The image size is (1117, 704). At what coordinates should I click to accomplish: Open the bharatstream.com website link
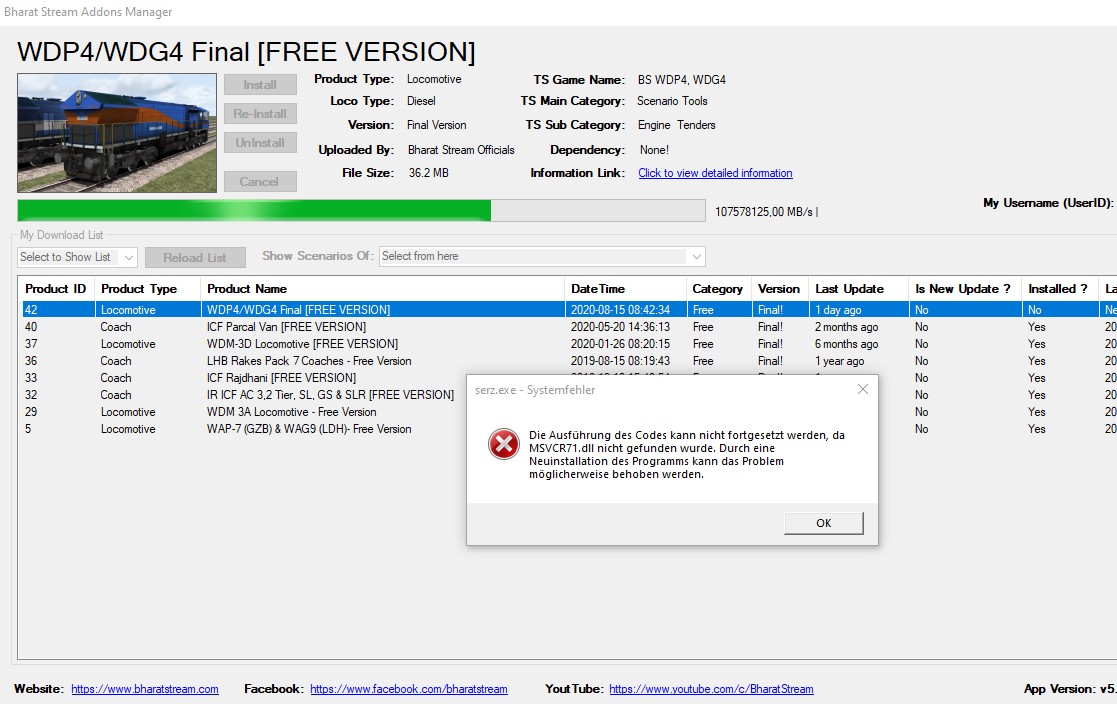point(145,689)
